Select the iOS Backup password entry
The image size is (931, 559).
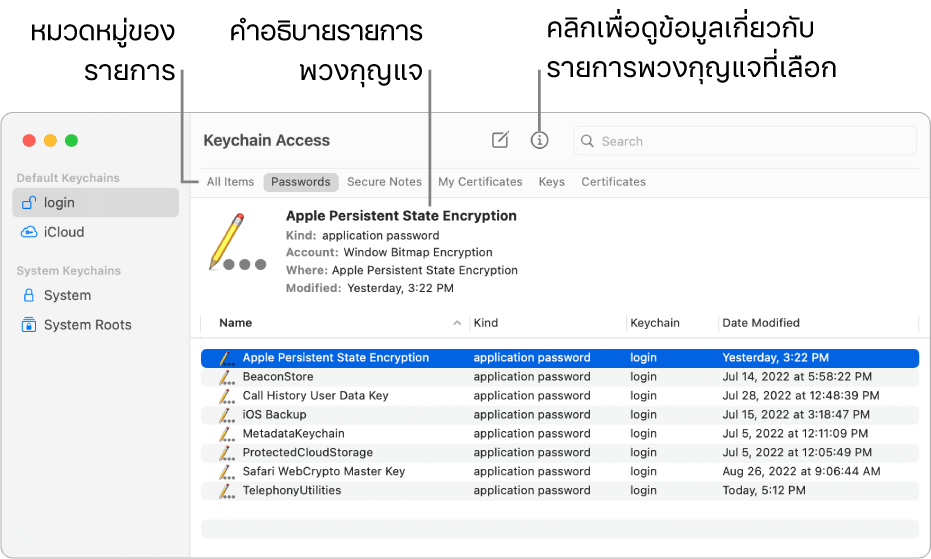coord(275,415)
